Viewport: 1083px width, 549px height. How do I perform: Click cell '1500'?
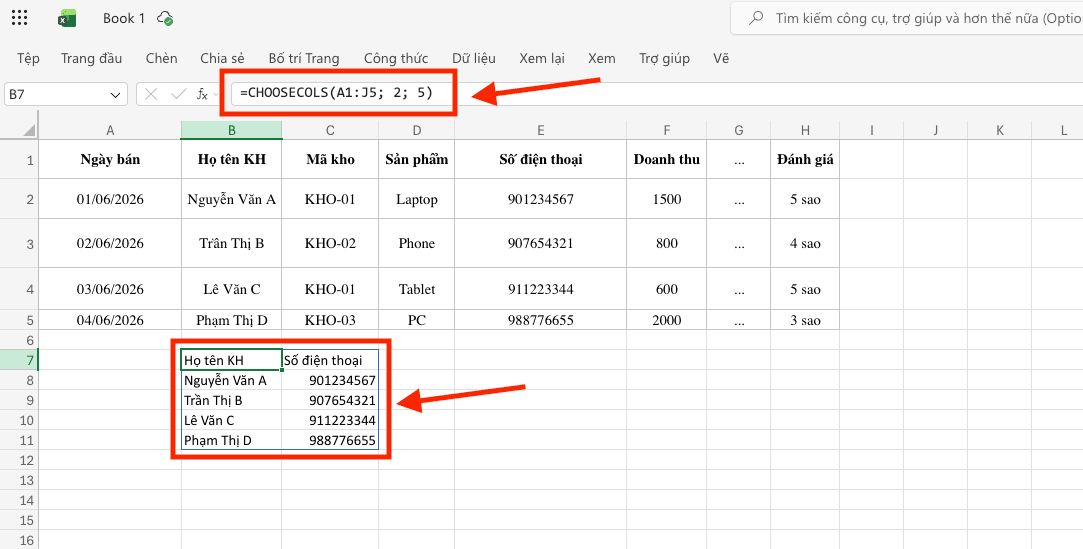pos(667,199)
